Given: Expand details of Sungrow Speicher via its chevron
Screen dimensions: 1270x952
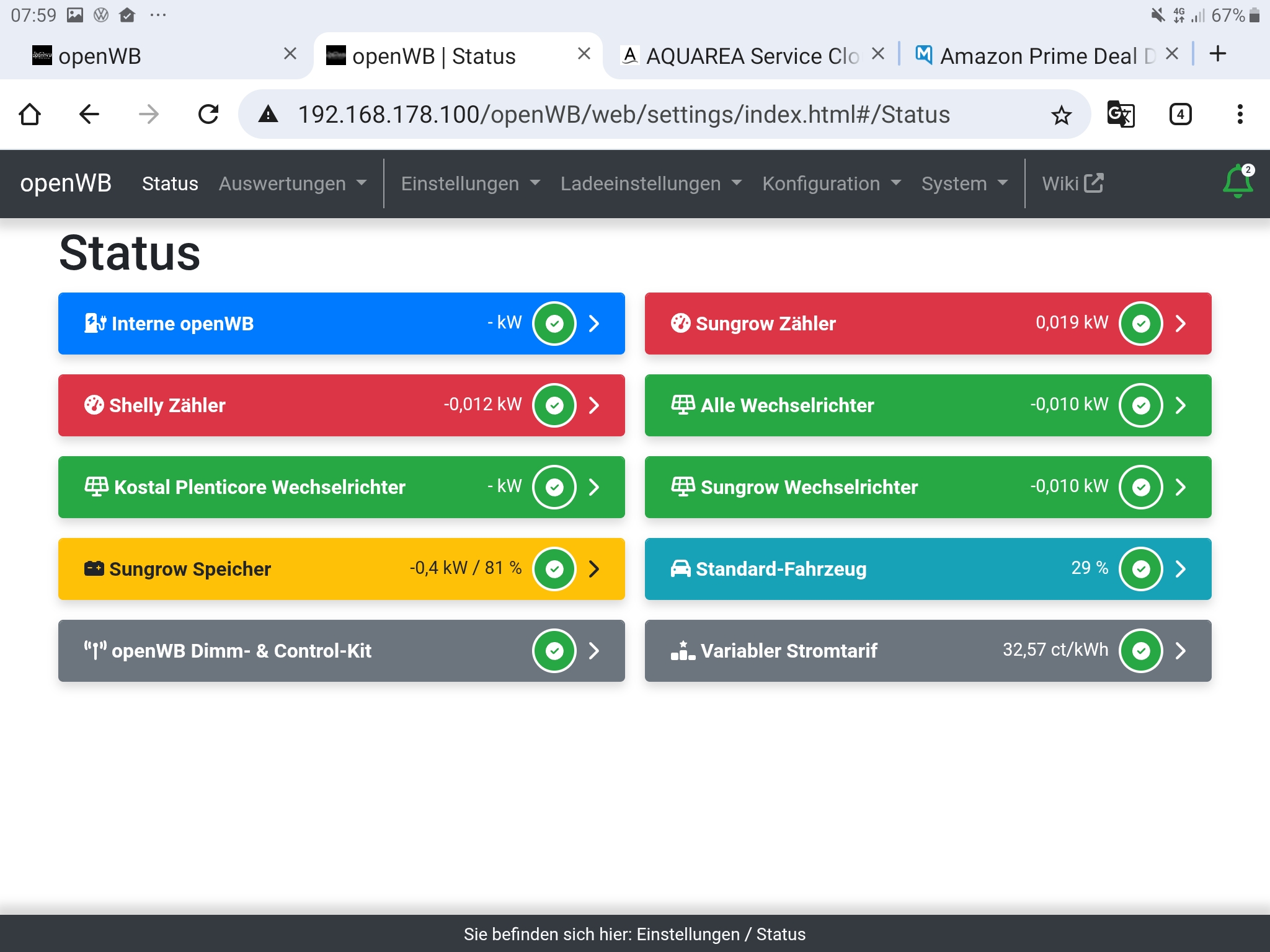Looking at the screenshot, I should (x=594, y=568).
